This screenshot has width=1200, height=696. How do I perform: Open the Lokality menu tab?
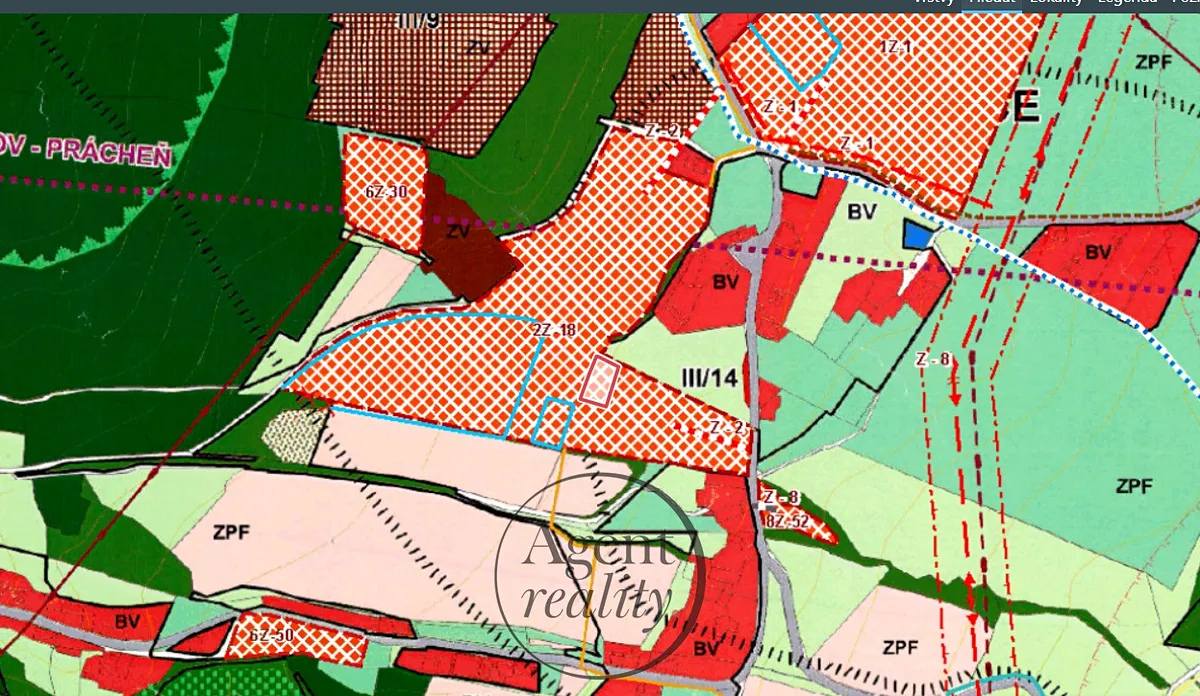(x=1056, y=3)
